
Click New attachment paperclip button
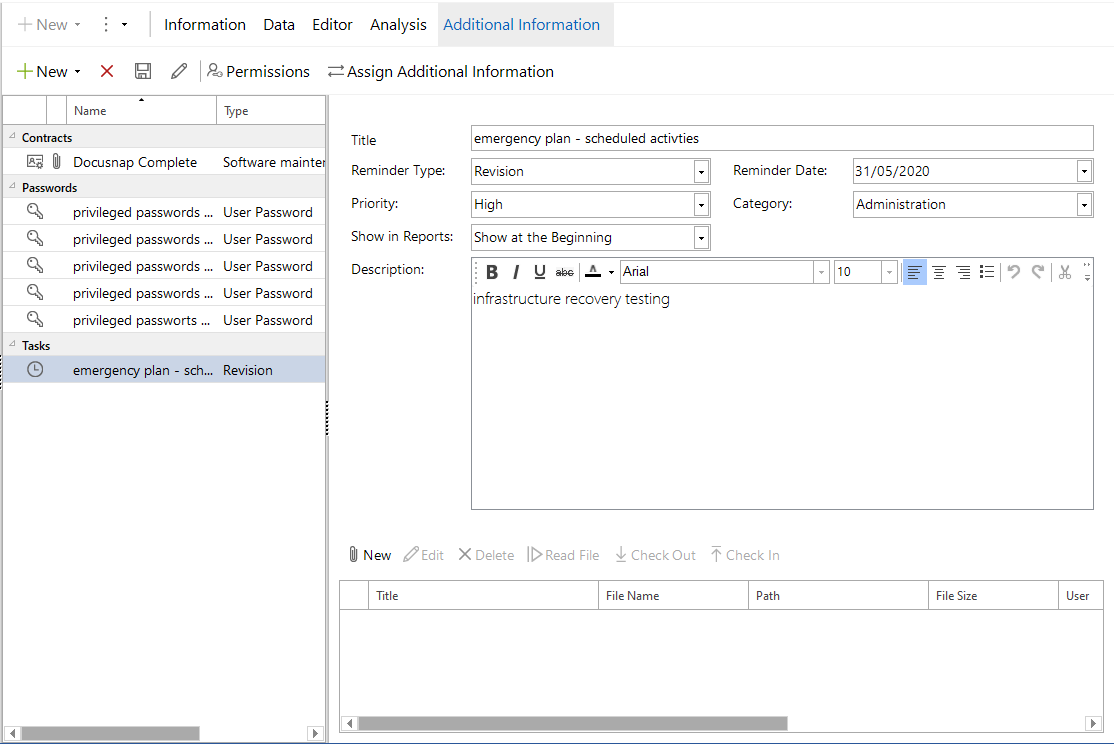click(x=370, y=555)
